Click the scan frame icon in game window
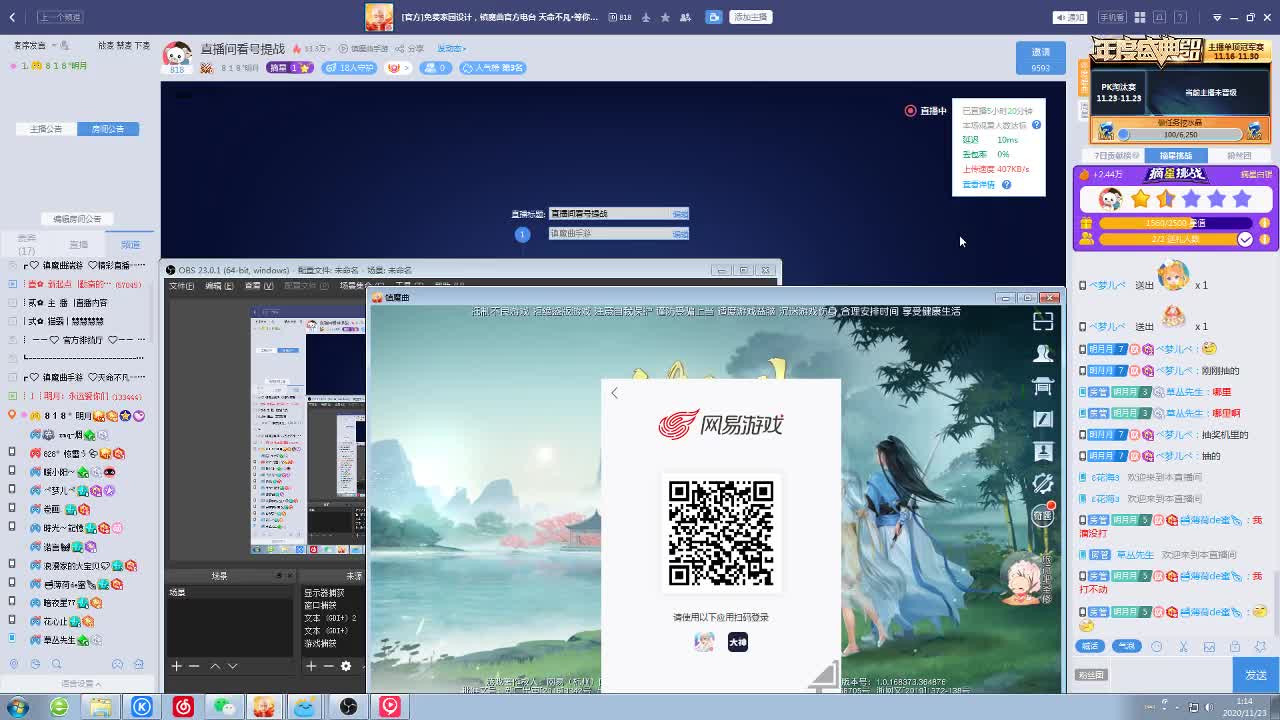The image size is (1280, 720). pyautogui.click(x=1043, y=321)
